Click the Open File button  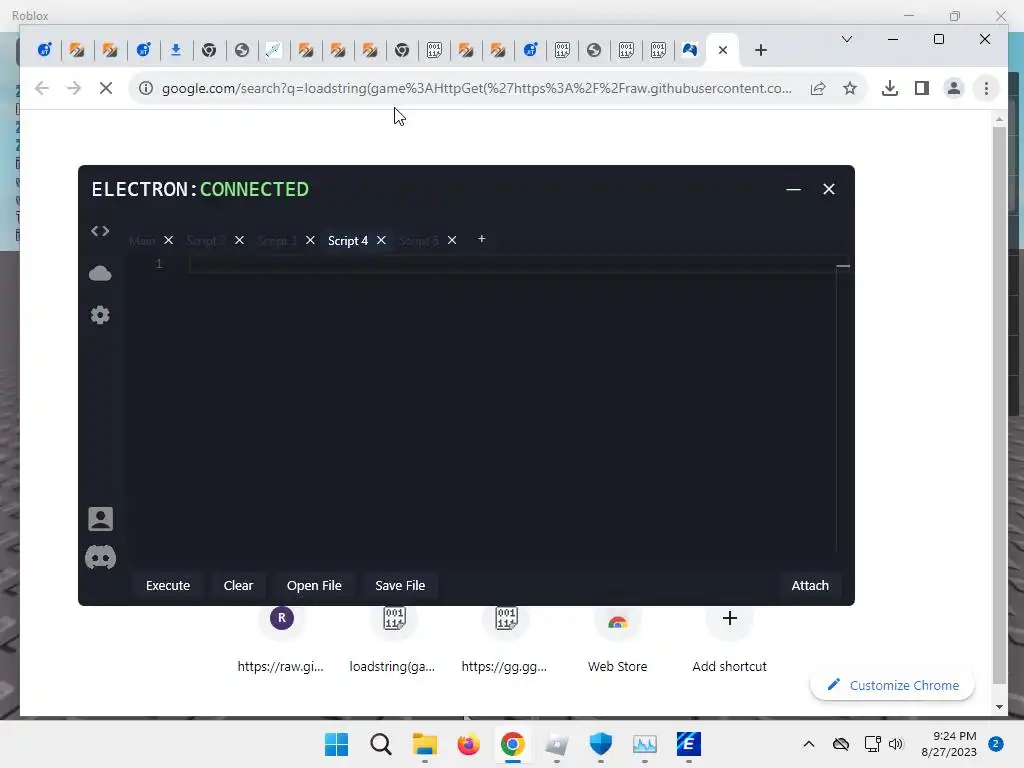click(314, 586)
